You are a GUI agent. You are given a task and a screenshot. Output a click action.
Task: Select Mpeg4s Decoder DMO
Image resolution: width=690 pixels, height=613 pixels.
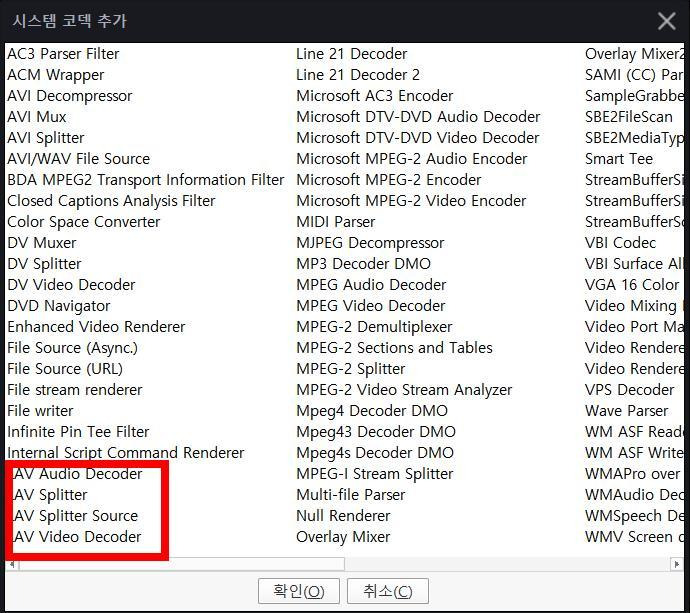click(x=375, y=453)
